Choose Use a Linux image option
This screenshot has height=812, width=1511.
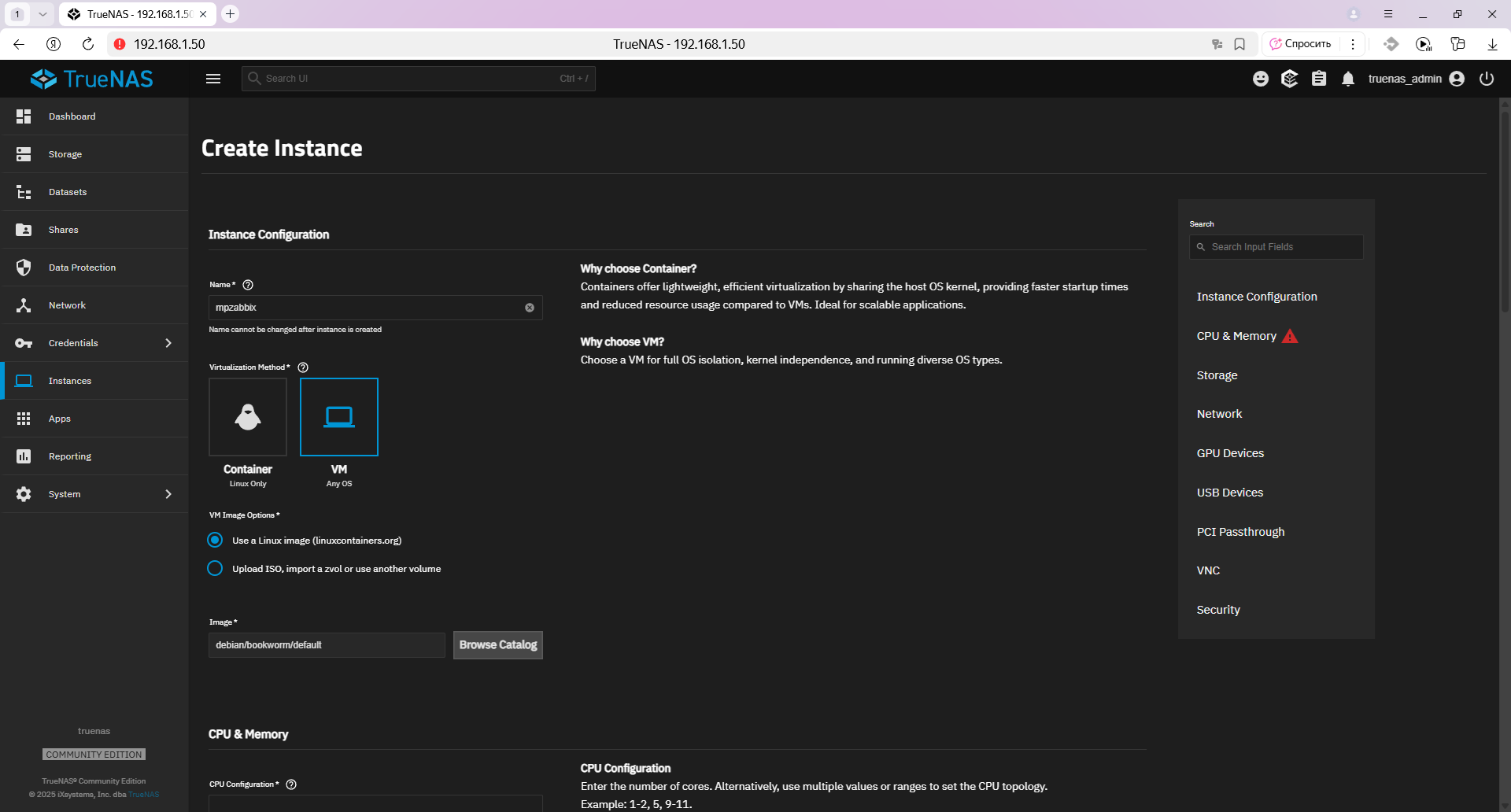point(215,540)
